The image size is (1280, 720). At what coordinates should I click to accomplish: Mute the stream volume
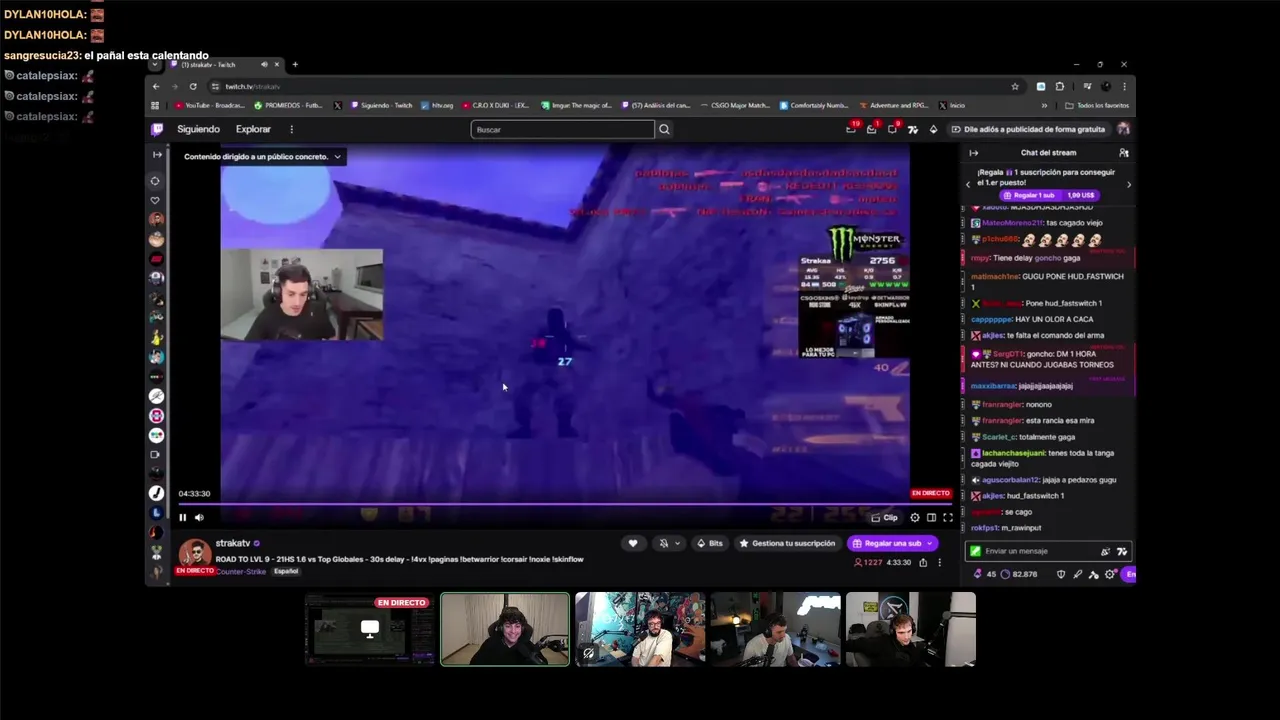pos(198,517)
